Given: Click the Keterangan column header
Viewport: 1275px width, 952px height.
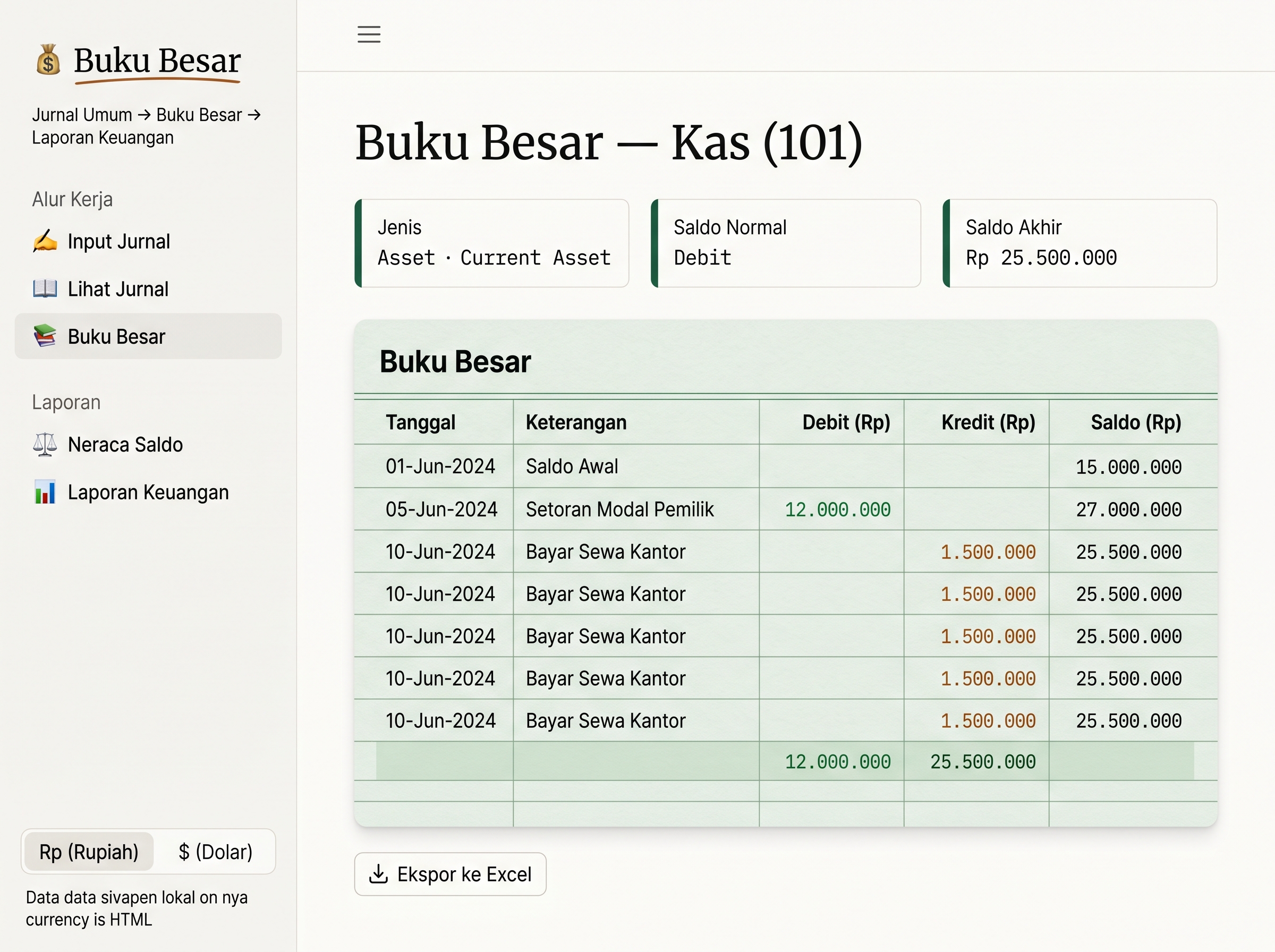Looking at the screenshot, I should (576, 422).
